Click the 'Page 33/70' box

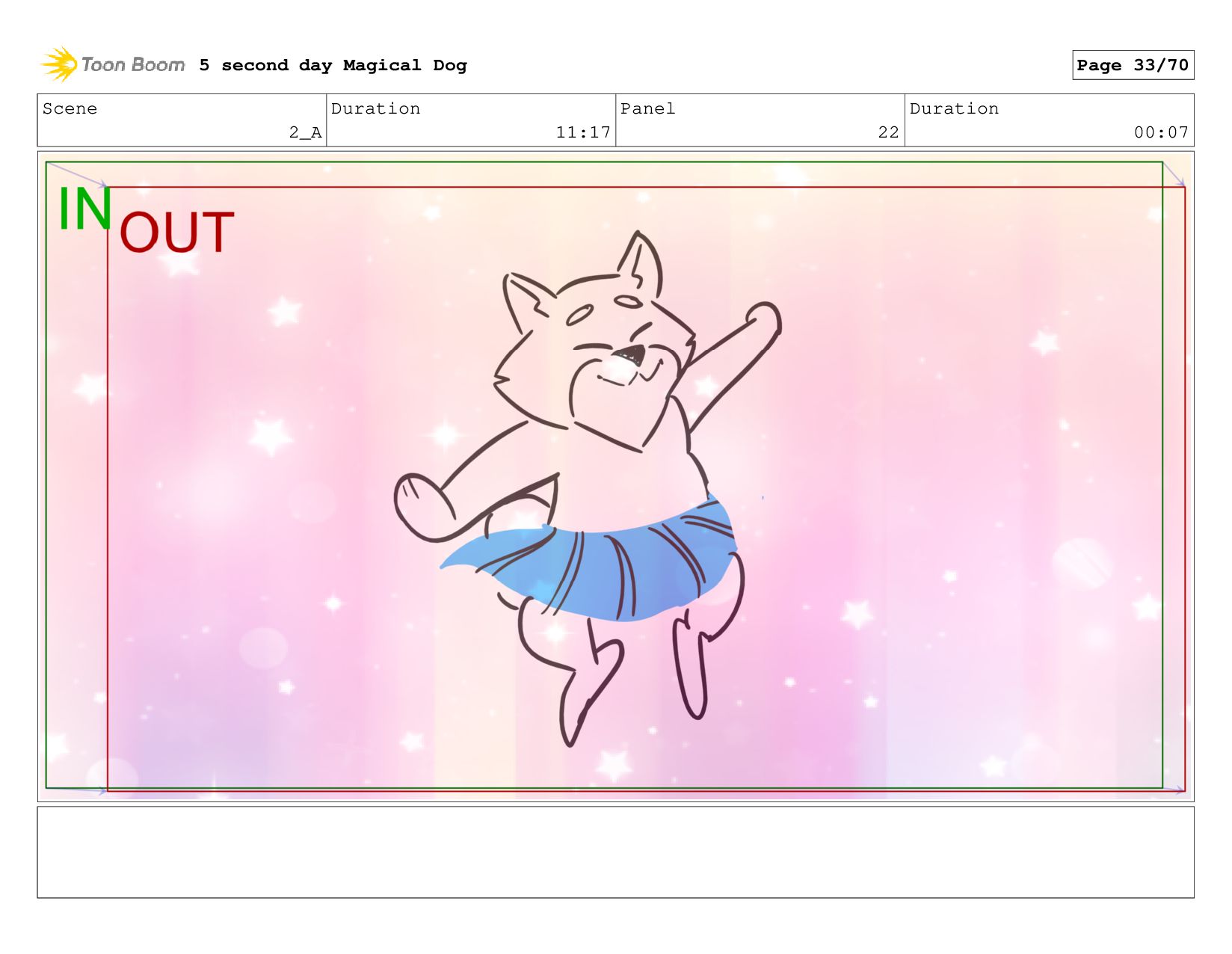point(1133,65)
